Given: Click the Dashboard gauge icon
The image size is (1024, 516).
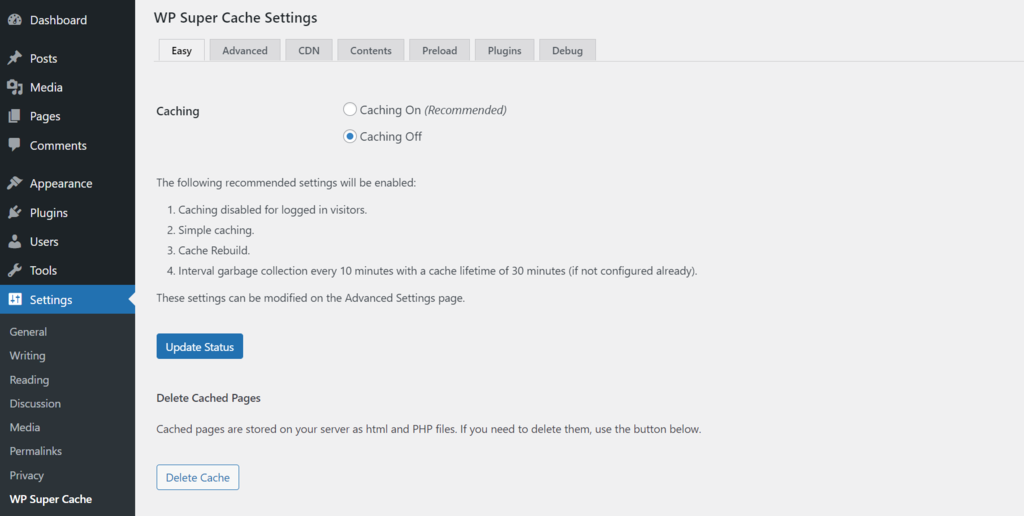Looking at the screenshot, I should [x=15, y=20].
